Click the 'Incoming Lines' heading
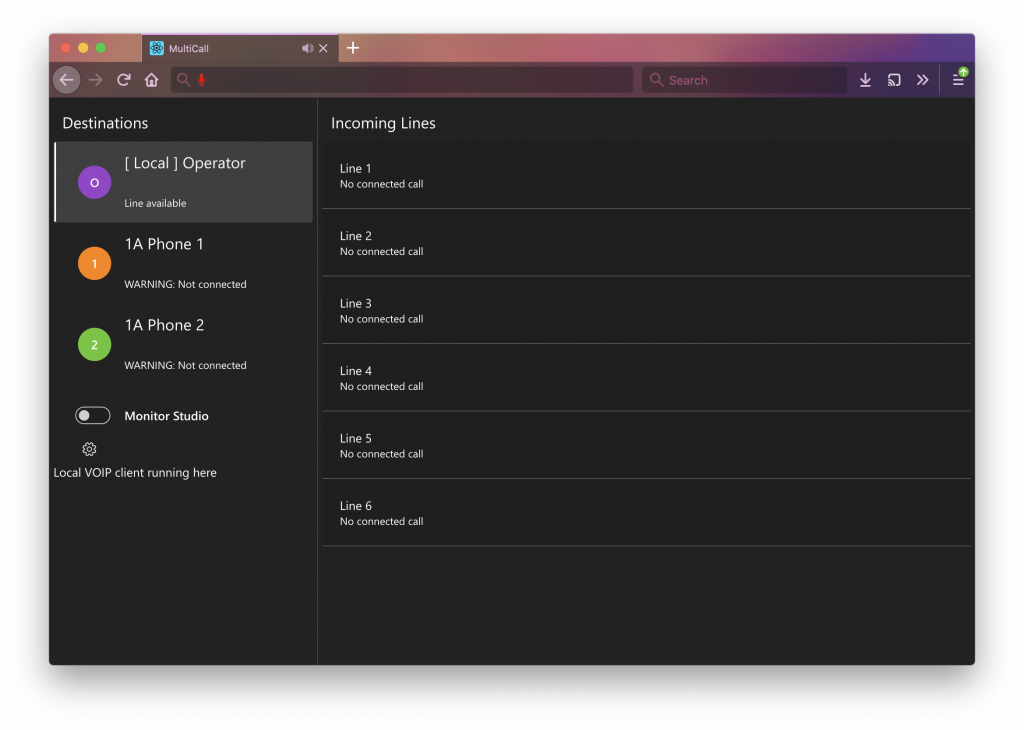1024x730 pixels. (x=383, y=123)
